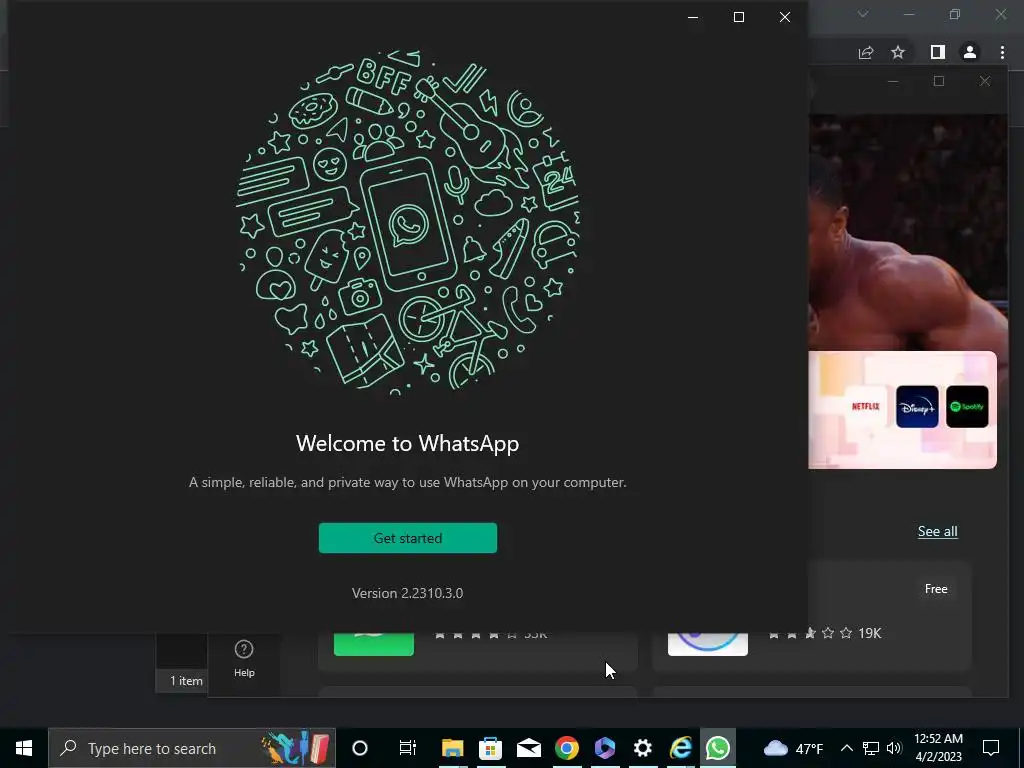Viewport: 1024px width, 768px height.
Task: Open the Windows Start menu
Action: coord(24,748)
